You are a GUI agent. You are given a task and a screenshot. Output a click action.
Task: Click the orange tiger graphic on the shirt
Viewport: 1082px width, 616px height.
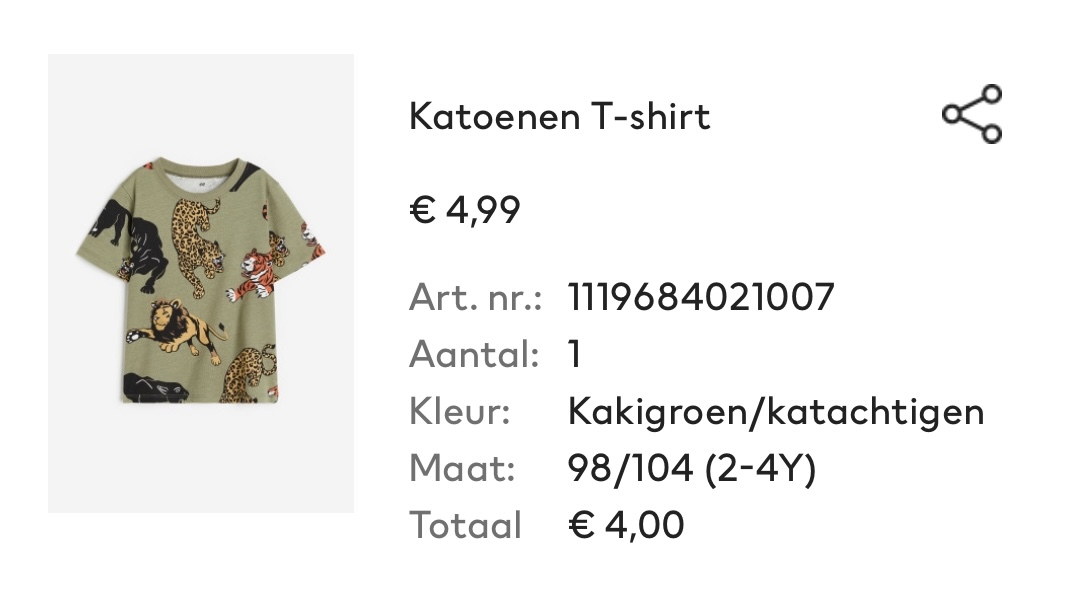click(255, 273)
